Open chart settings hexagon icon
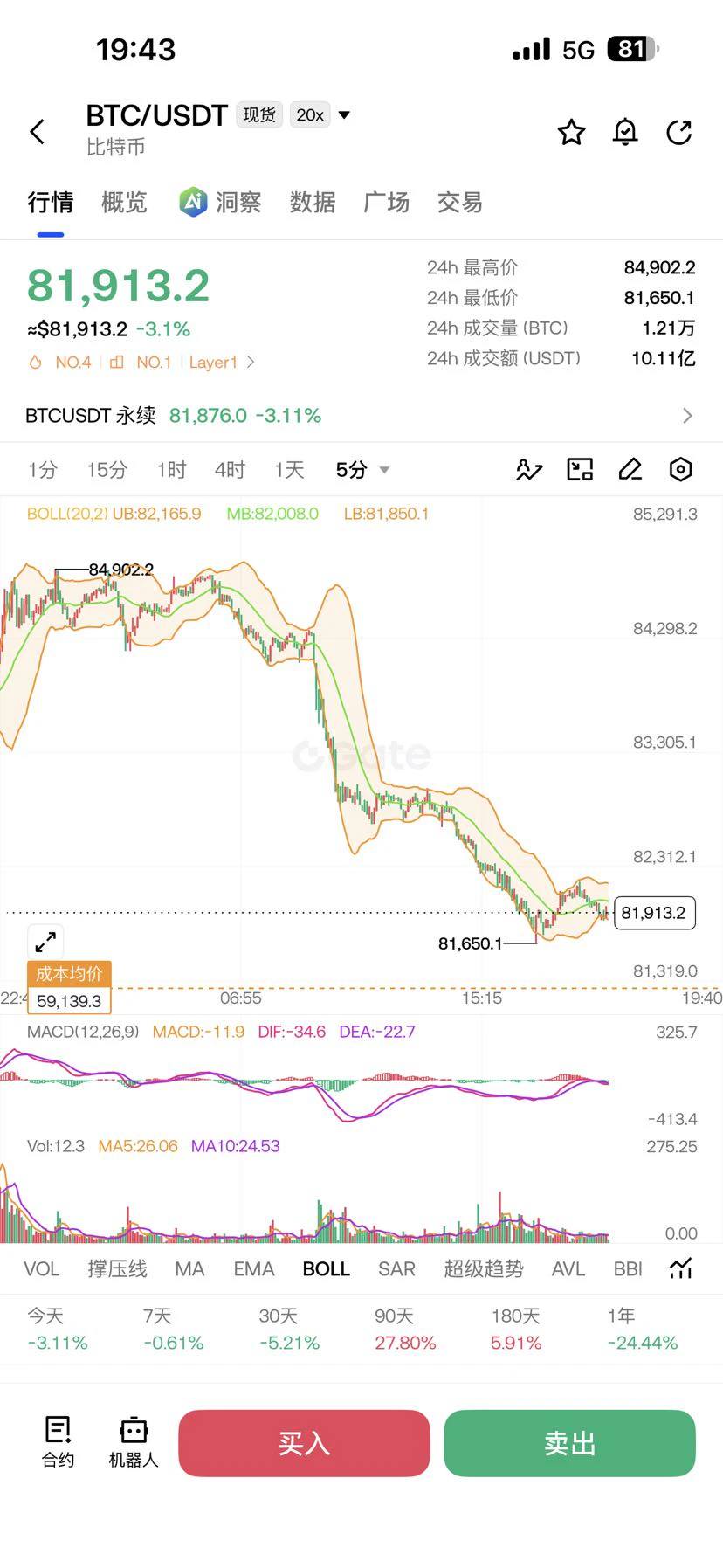The width and height of the screenshot is (723, 1568). click(x=681, y=470)
